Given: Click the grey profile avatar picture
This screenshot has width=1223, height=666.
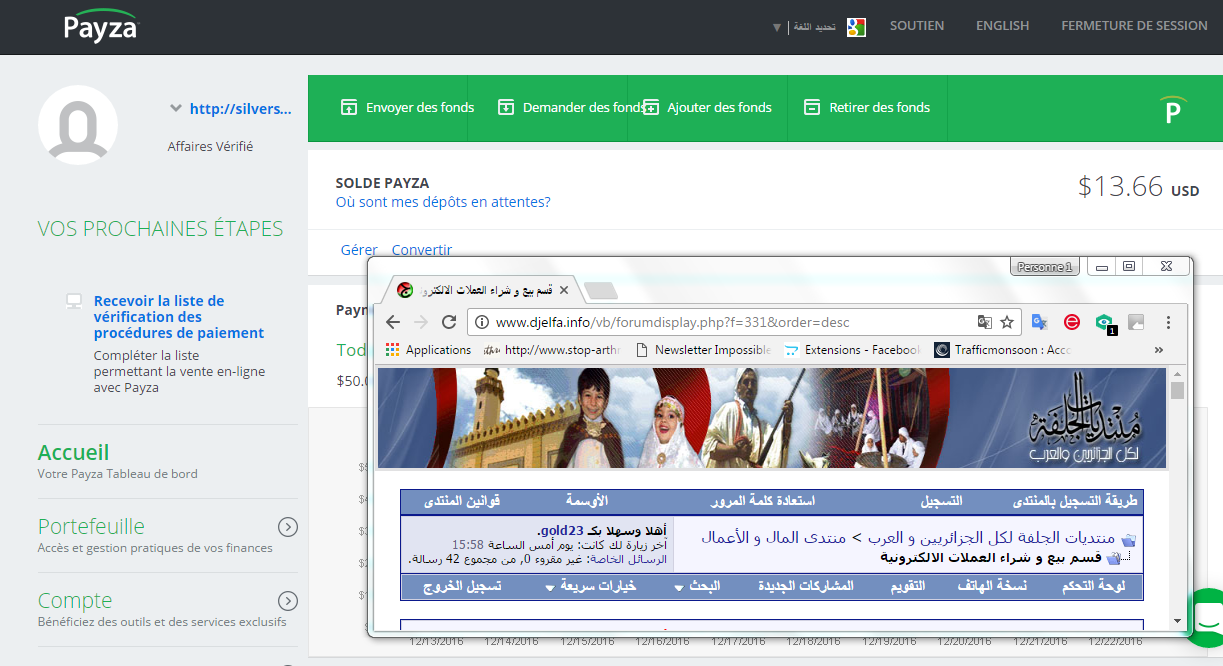Looking at the screenshot, I should click(x=78, y=125).
